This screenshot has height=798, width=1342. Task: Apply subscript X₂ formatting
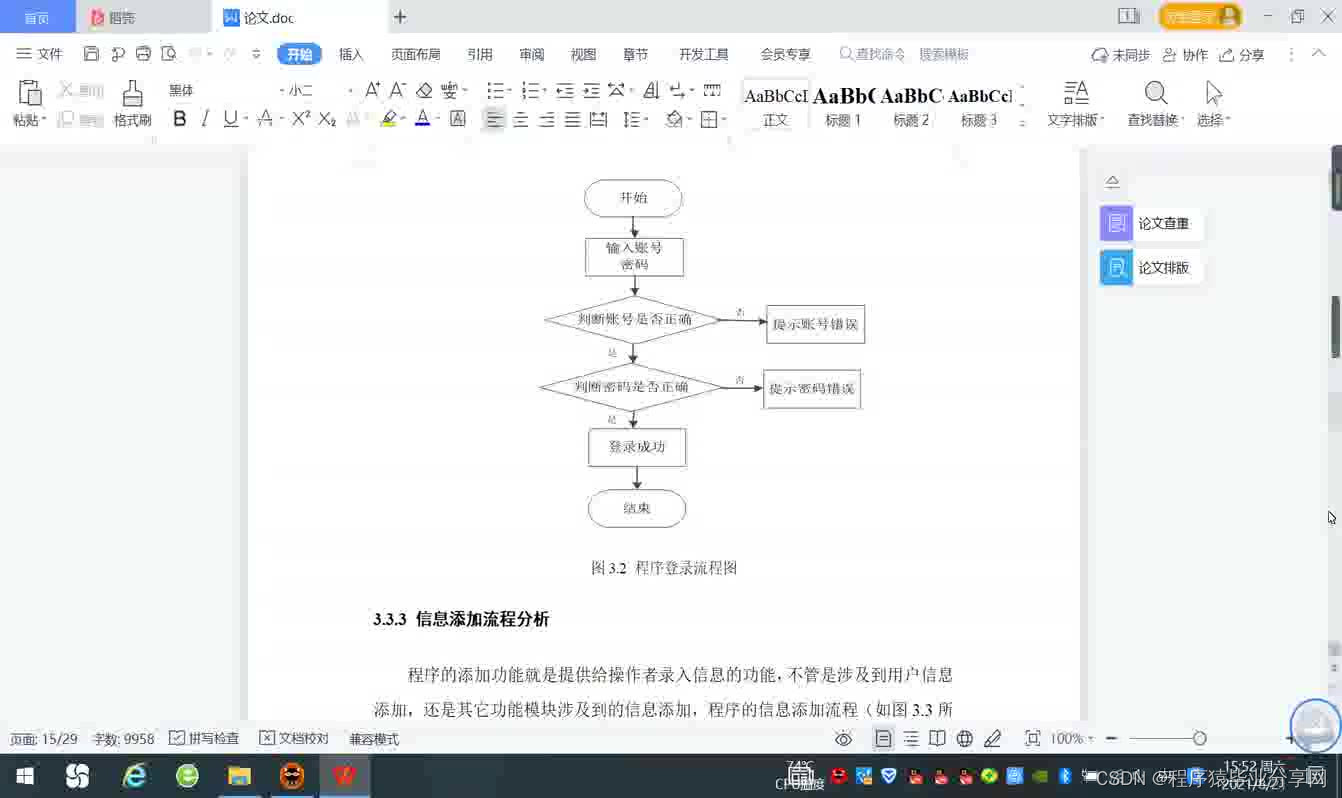pos(327,119)
